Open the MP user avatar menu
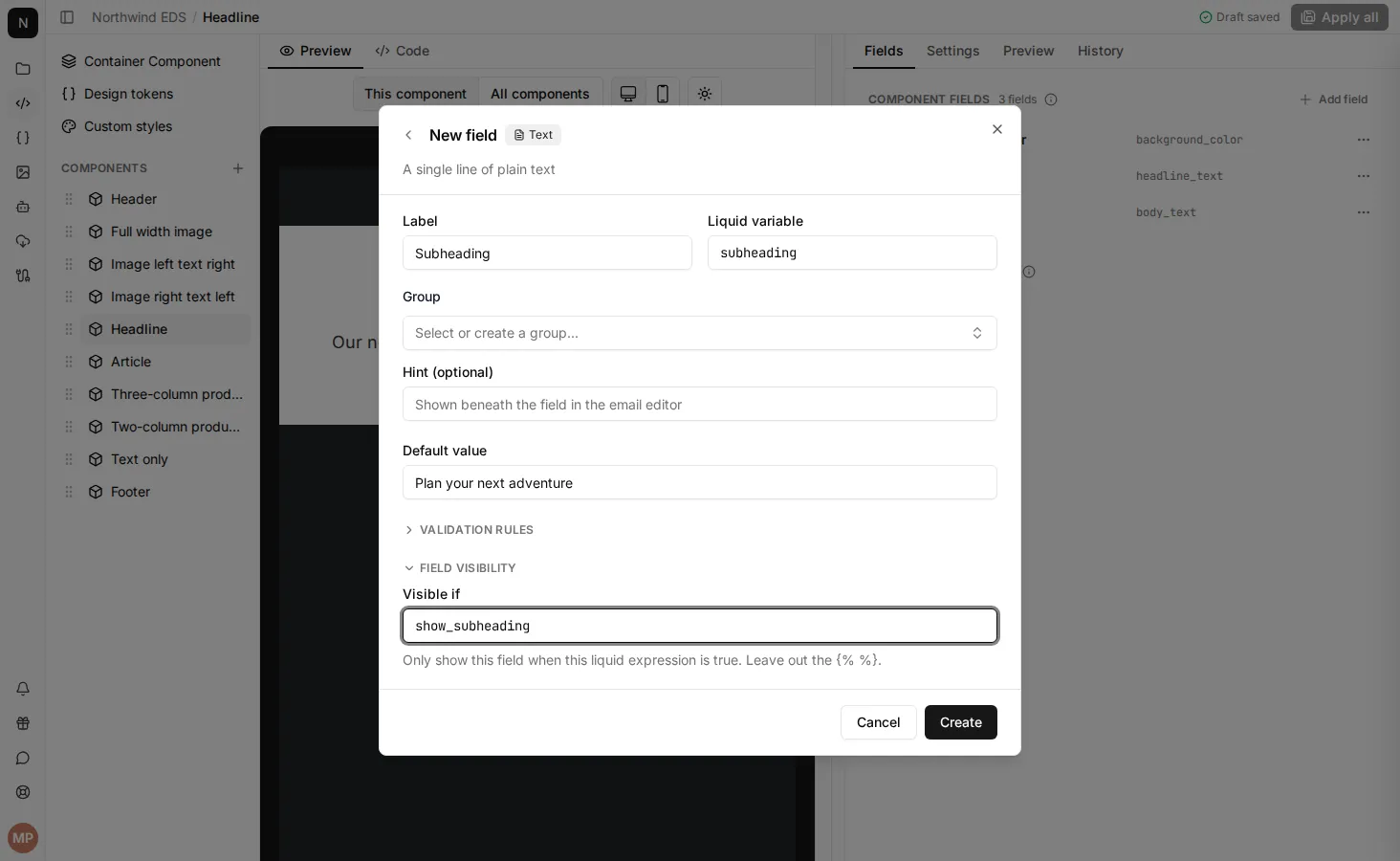Viewport: 1400px width, 861px height. (23, 838)
